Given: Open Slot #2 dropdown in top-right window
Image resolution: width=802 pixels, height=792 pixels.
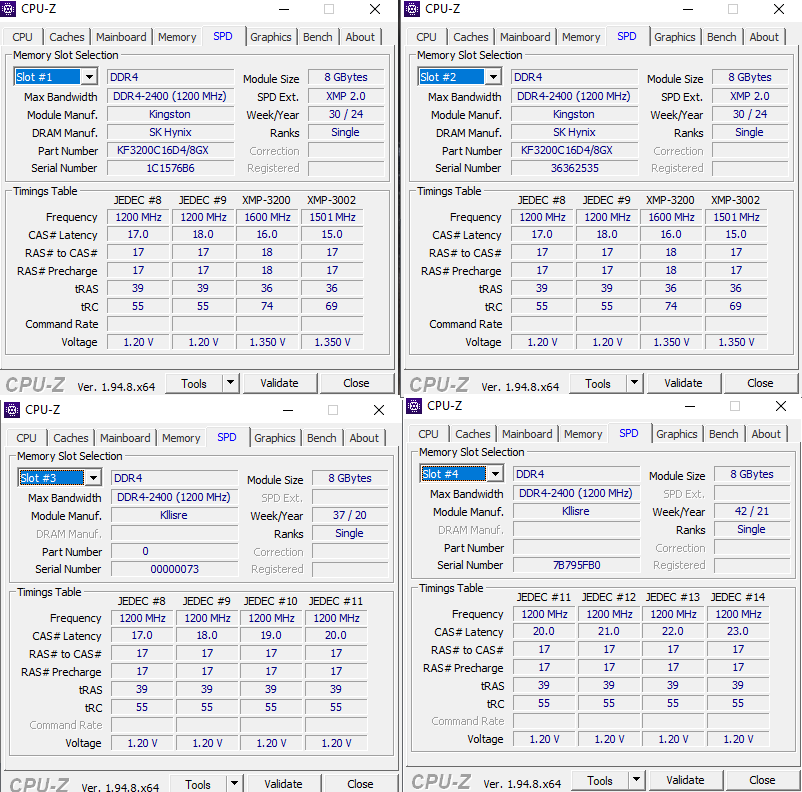Looking at the screenshot, I should coord(493,77).
